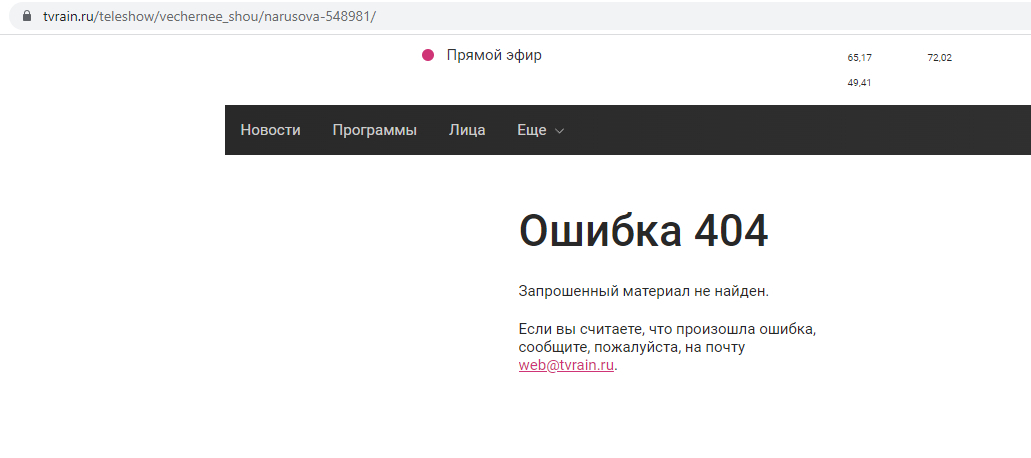Select the URL text in address bar
The height and width of the screenshot is (458, 1031).
pos(209,16)
